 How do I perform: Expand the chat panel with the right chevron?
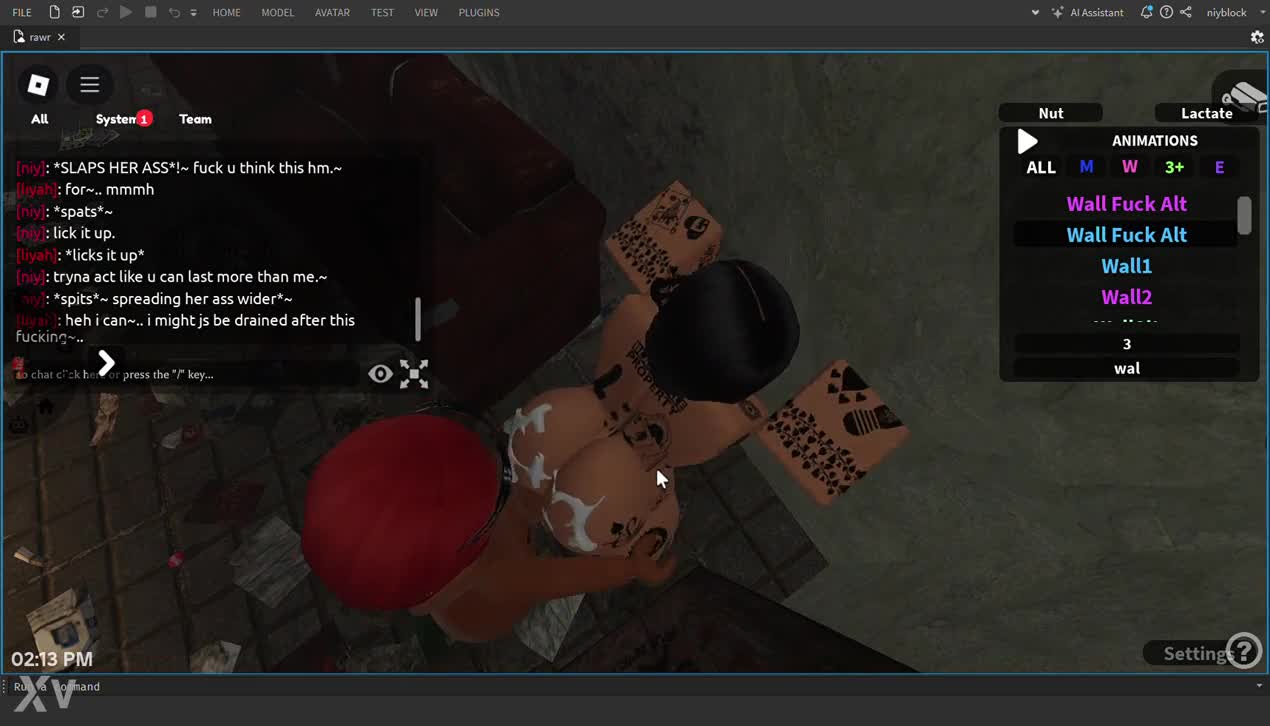pos(106,363)
